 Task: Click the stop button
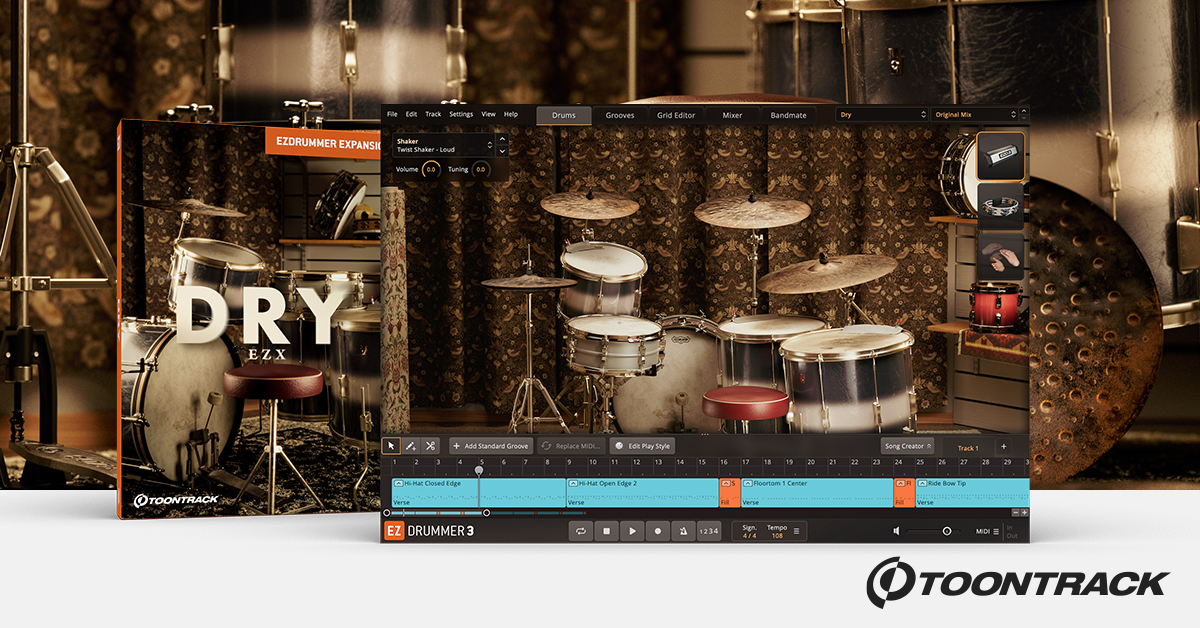[606, 531]
